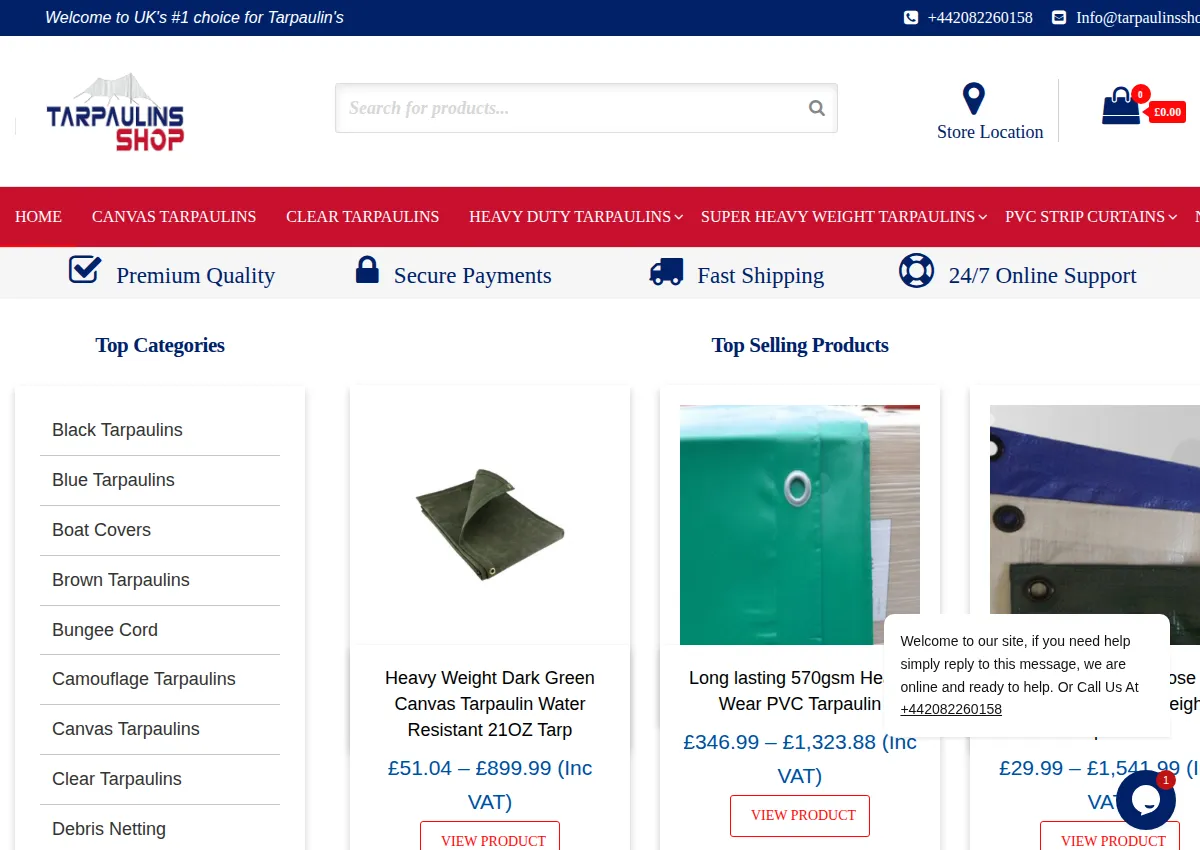This screenshot has width=1200, height=850.
Task: Click phone number in chat welcome popup
Action: tap(951, 709)
